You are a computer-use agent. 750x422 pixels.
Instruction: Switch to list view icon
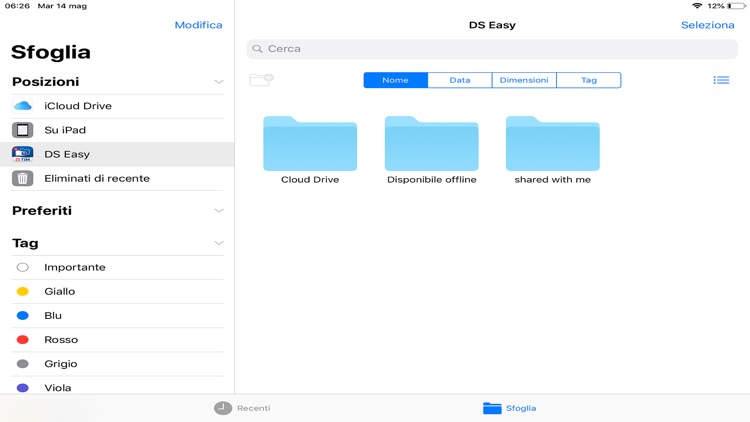[721, 80]
